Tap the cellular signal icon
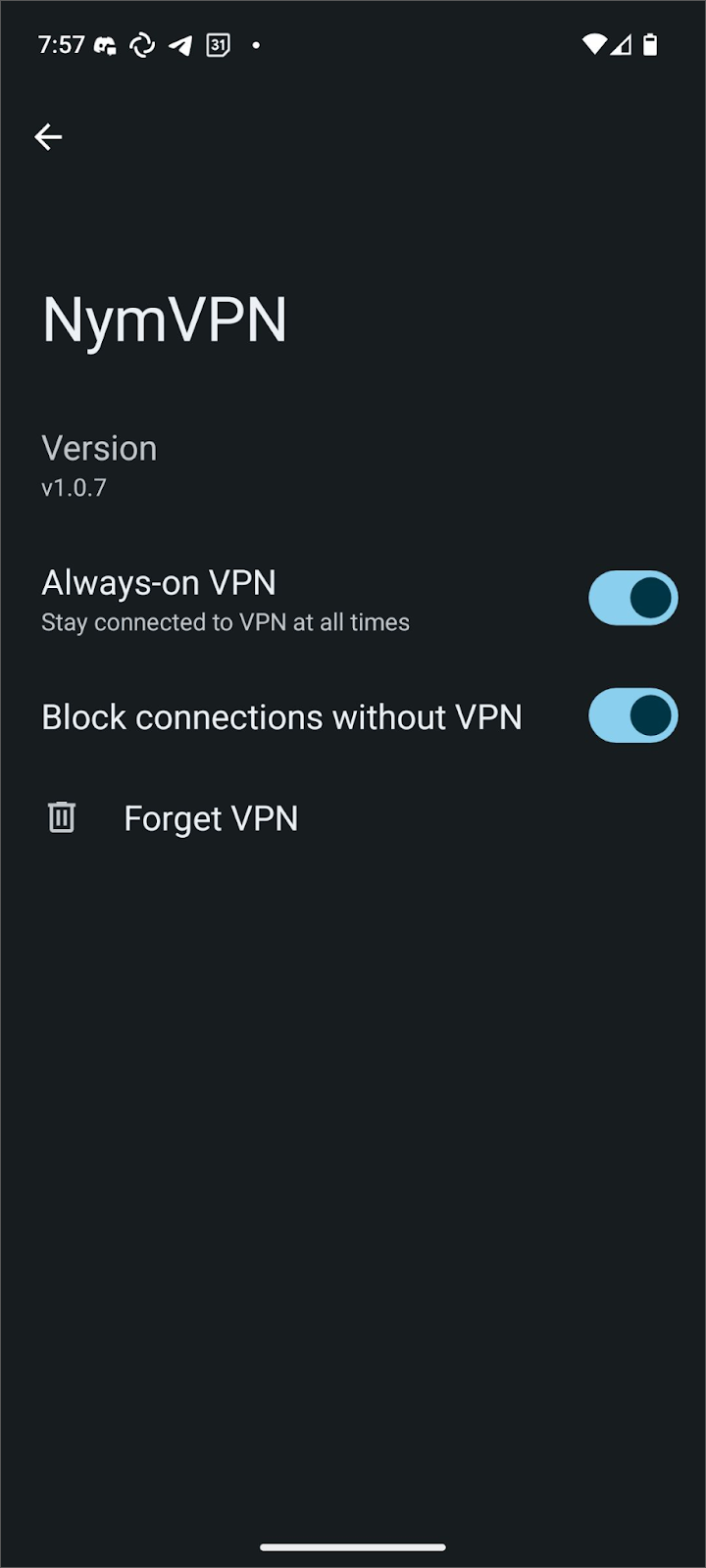Image resolution: width=706 pixels, height=1568 pixels. (x=621, y=44)
